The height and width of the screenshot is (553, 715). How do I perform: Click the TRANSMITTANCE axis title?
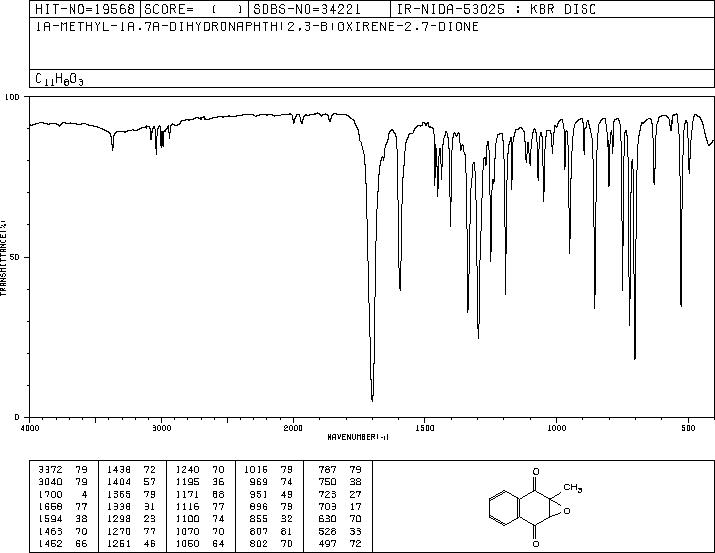pyautogui.click(x=3, y=258)
